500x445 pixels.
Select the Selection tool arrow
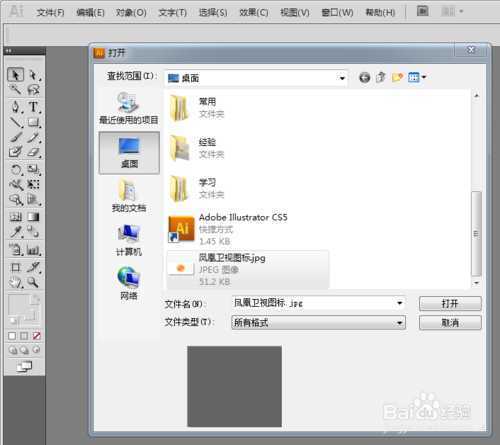point(16,75)
